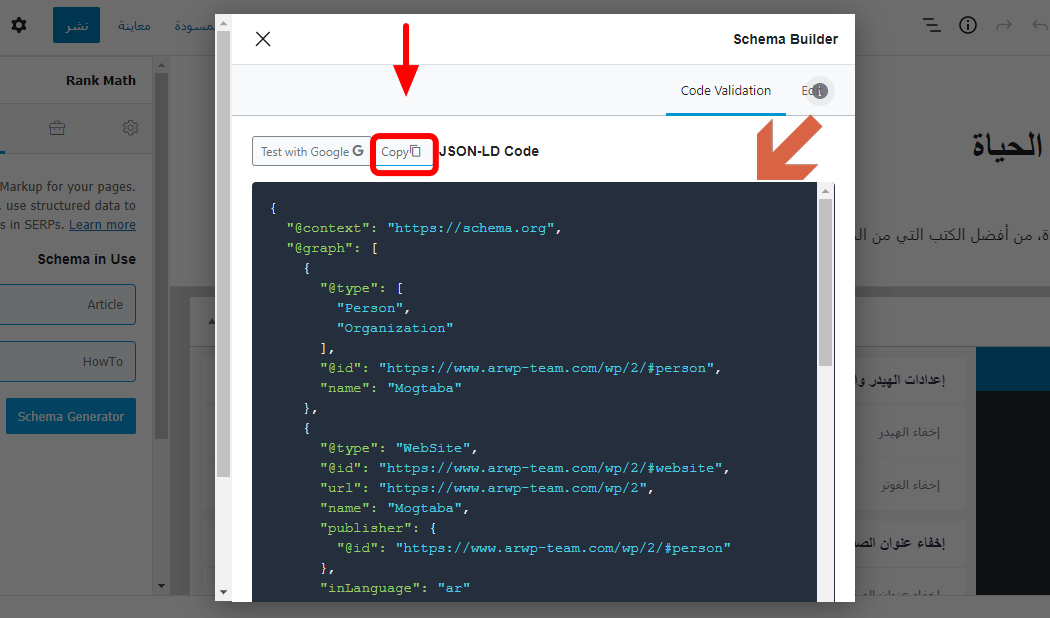Click the Copy button for JSON-LD code

point(404,152)
